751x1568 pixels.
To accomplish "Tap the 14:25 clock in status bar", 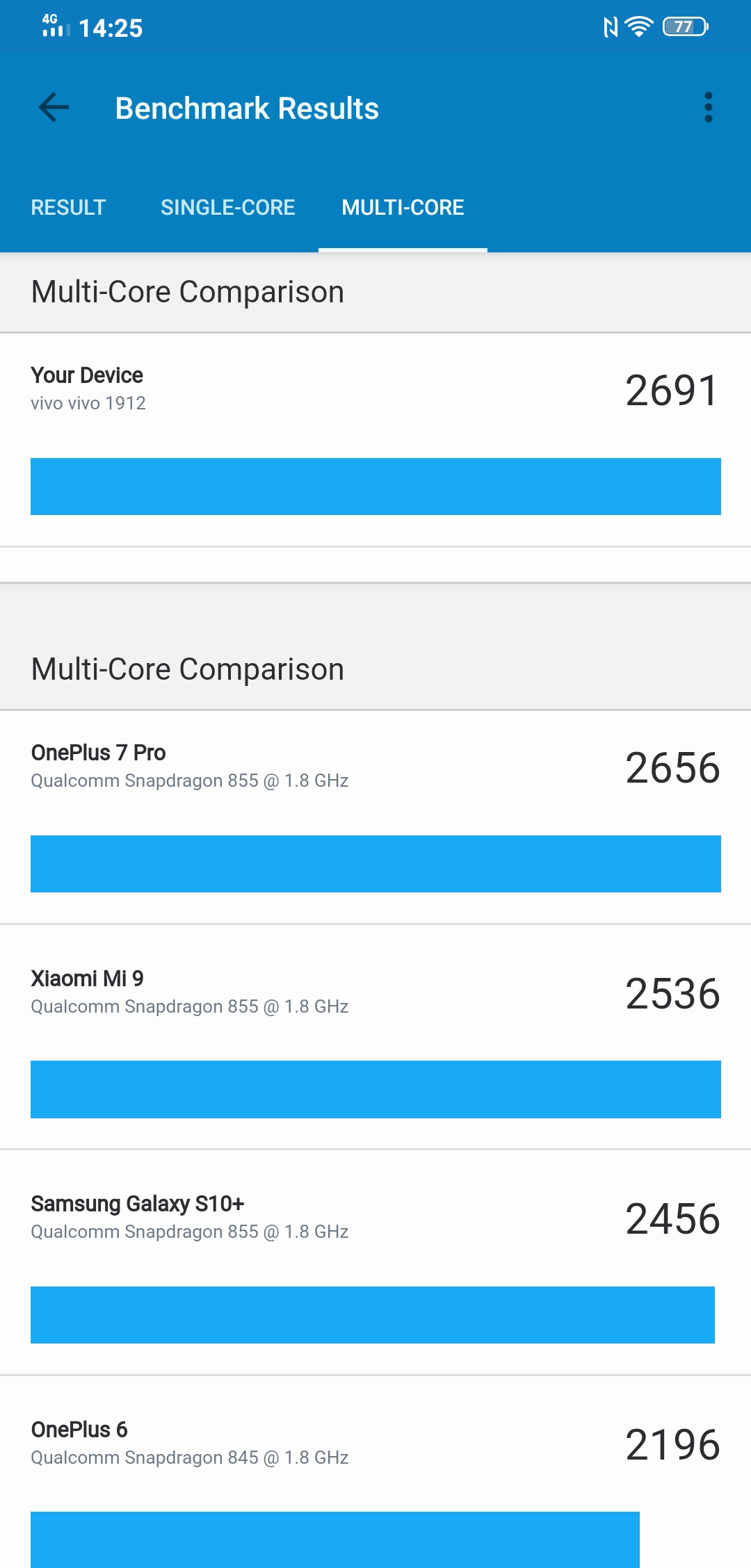I will click(x=111, y=28).
